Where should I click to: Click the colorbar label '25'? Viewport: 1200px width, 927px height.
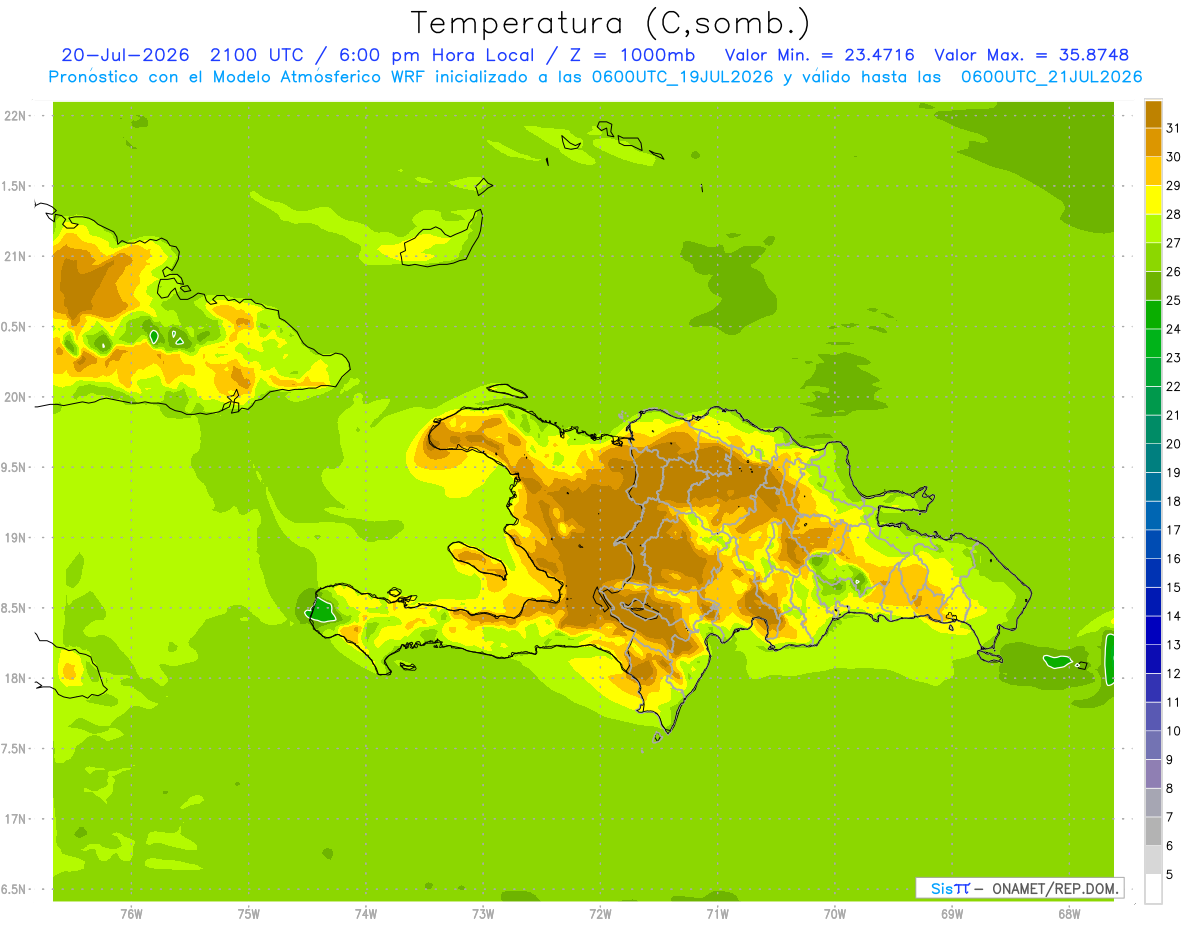pyautogui.click(x=1173, y=300)
